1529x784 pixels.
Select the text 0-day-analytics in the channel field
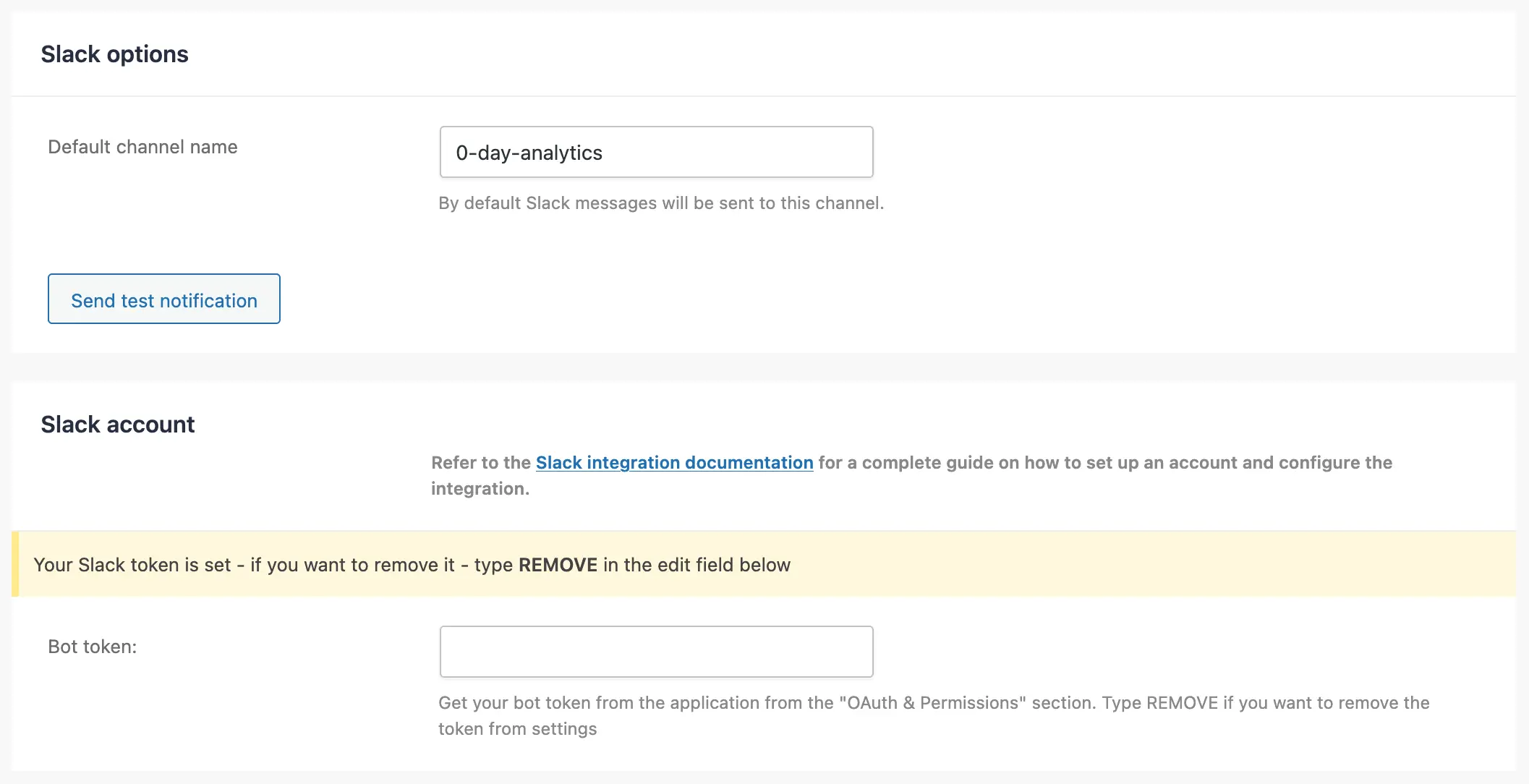529,153
